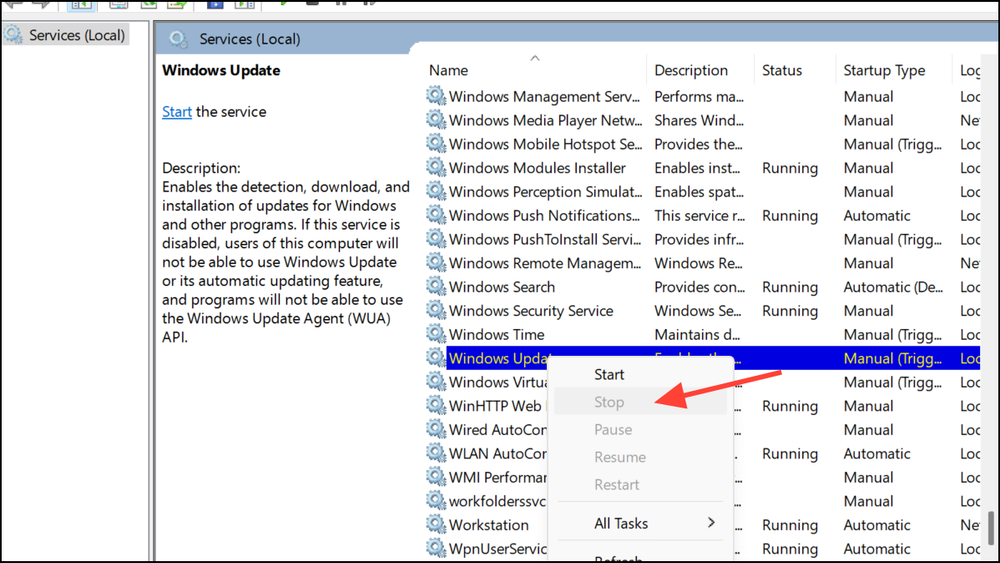This screenshot has height=563, width=1000.
Task: Sort services by the Startup Type column header
Action: coord(884,70)
